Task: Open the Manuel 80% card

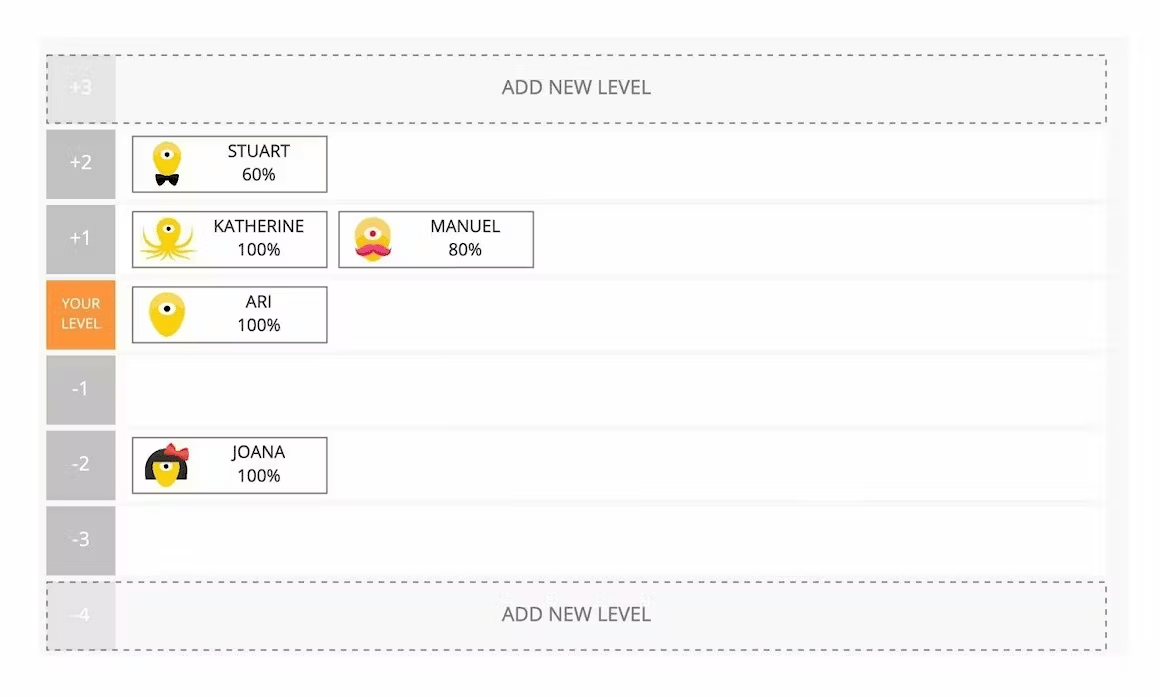Action: point(436,240)
